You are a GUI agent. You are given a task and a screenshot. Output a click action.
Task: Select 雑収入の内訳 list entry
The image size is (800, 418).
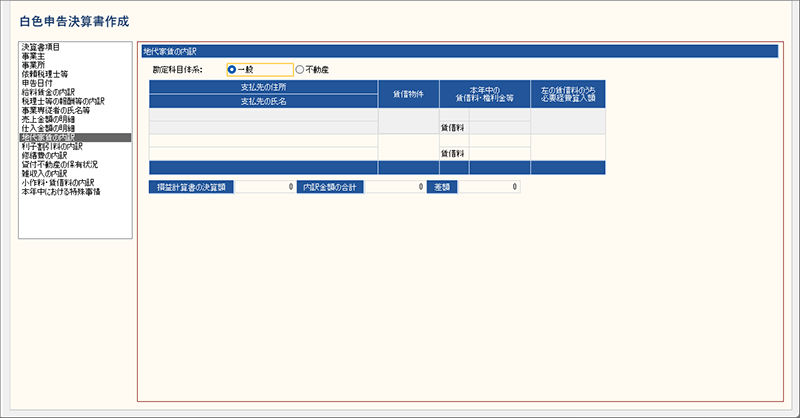click(x=44, y=173)
